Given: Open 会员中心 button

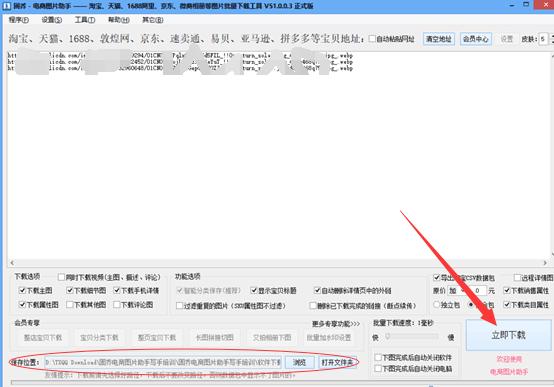Looking at the screenshot, I should click(x=476, y=39).
